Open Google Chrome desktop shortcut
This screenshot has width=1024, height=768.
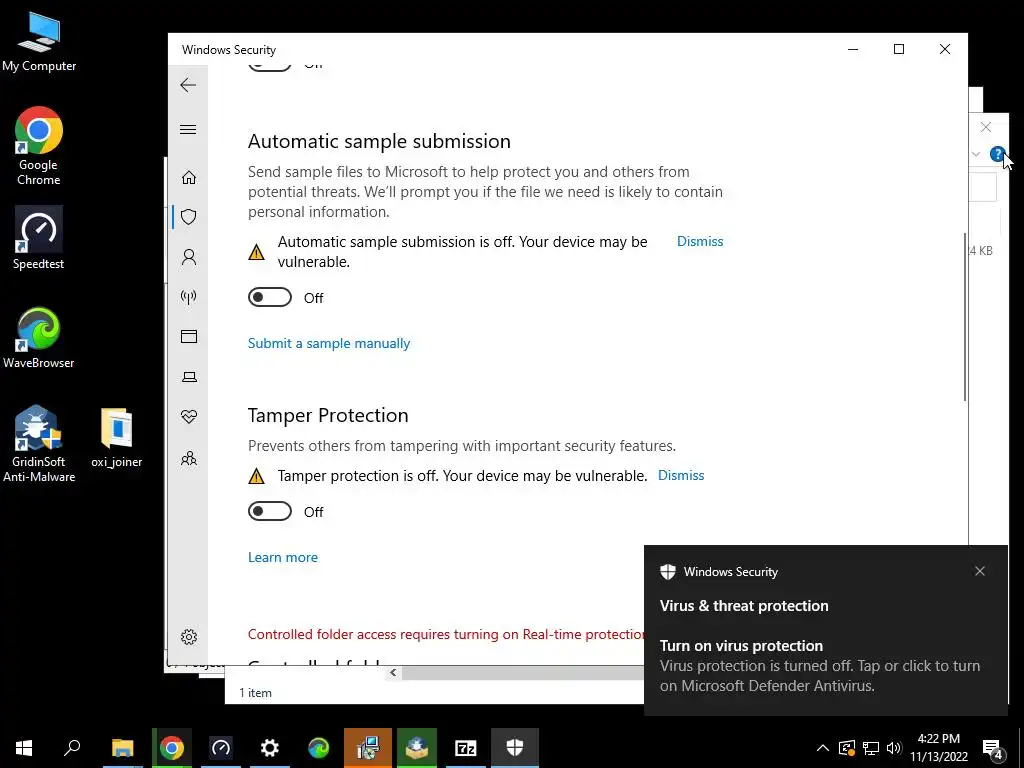tap(39, 146)
